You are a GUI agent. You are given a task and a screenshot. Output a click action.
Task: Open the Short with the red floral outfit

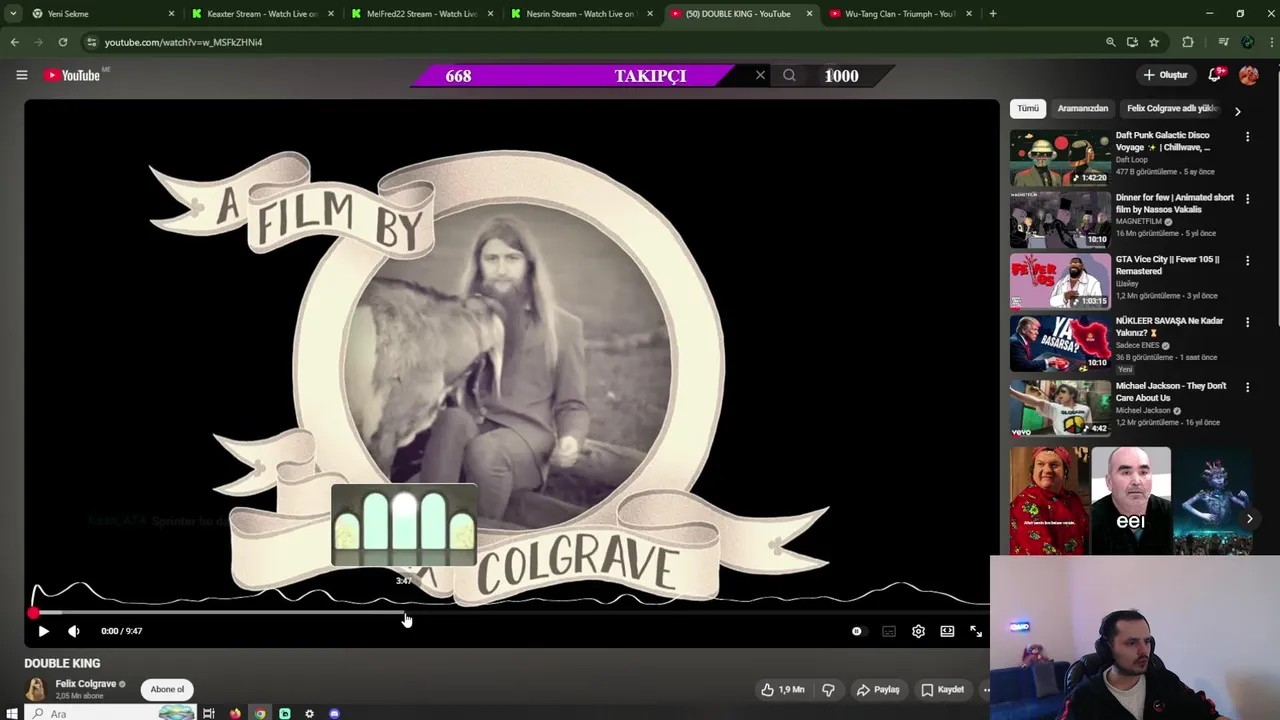click(1049, 501)
